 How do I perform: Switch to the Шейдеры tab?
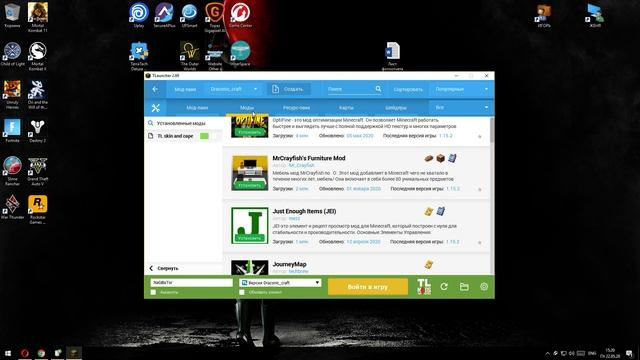coord(396,108)
